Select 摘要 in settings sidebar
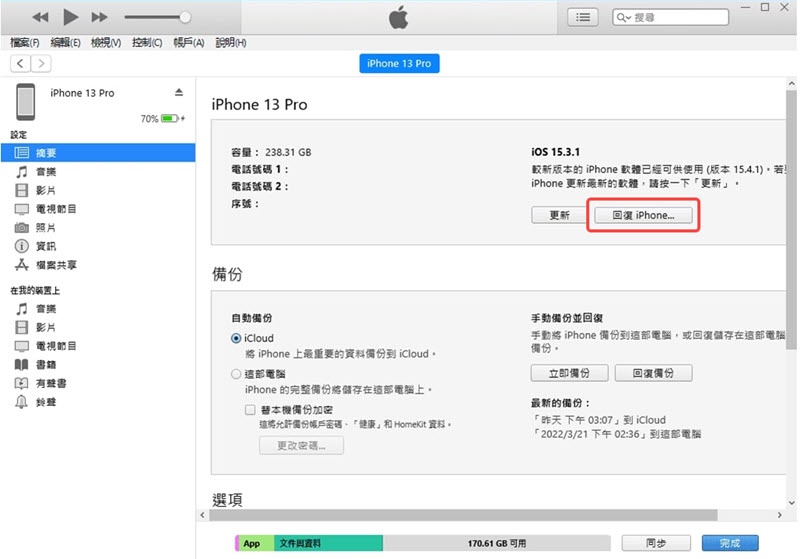 tap(98, 153)
